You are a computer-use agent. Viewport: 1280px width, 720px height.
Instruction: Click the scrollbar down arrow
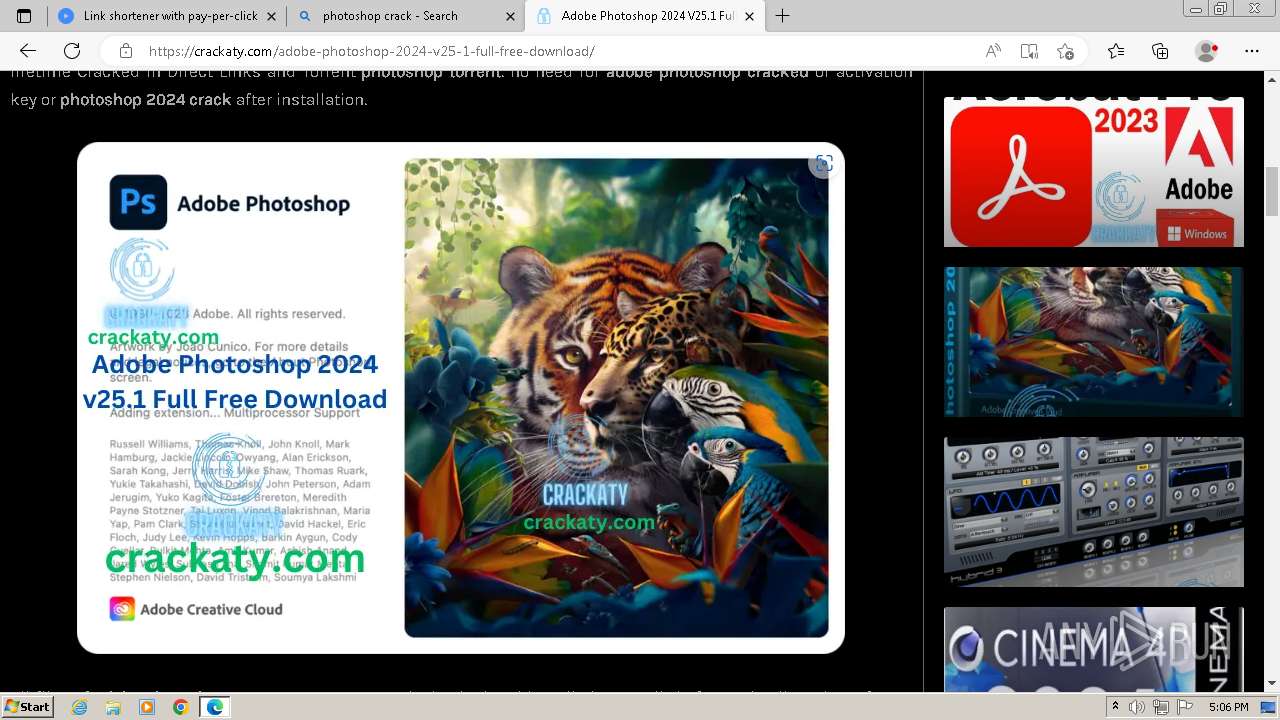(x=1272, y=684)
